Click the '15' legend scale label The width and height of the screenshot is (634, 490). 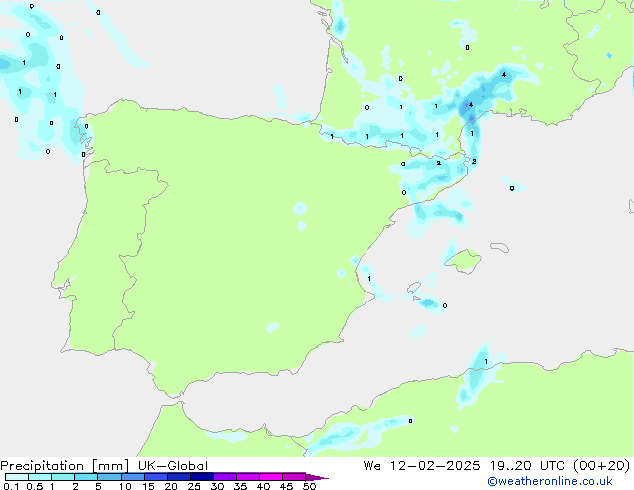click(148, 486)
